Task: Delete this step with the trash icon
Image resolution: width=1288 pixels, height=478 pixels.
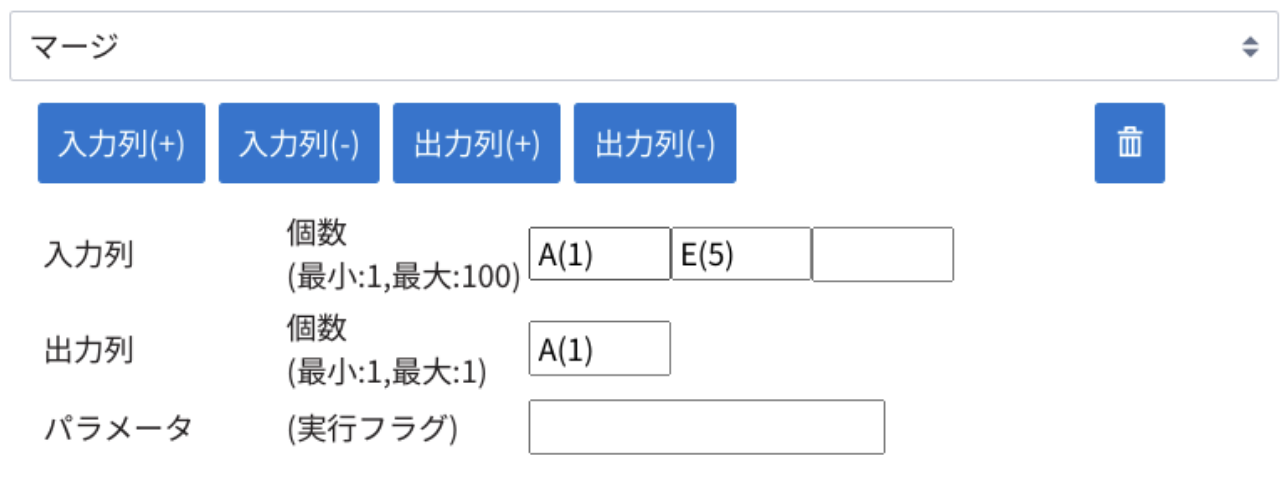Action: (1129, 143)
